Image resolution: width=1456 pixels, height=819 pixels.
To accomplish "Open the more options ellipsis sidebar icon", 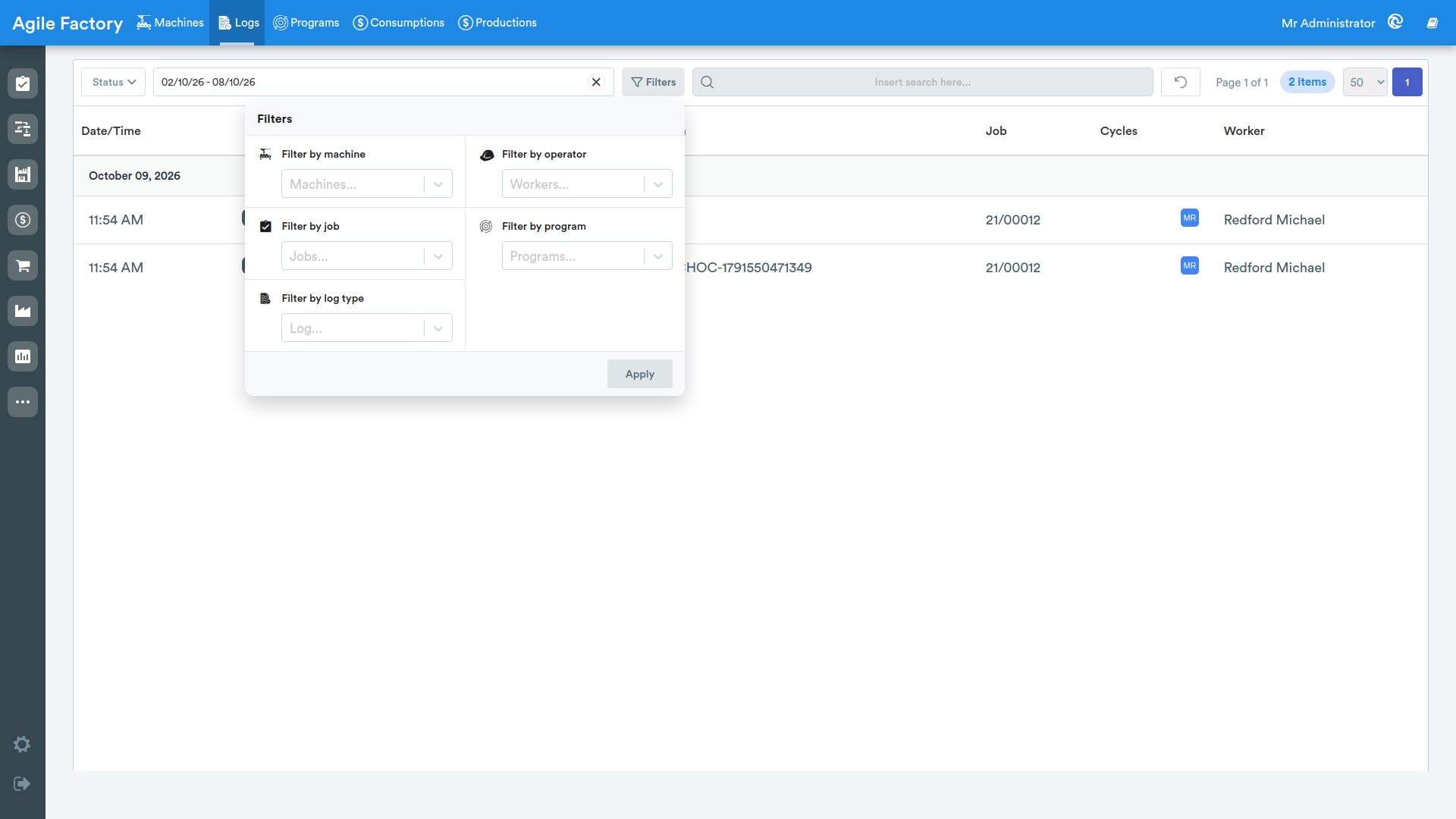I will click(23, 402).
